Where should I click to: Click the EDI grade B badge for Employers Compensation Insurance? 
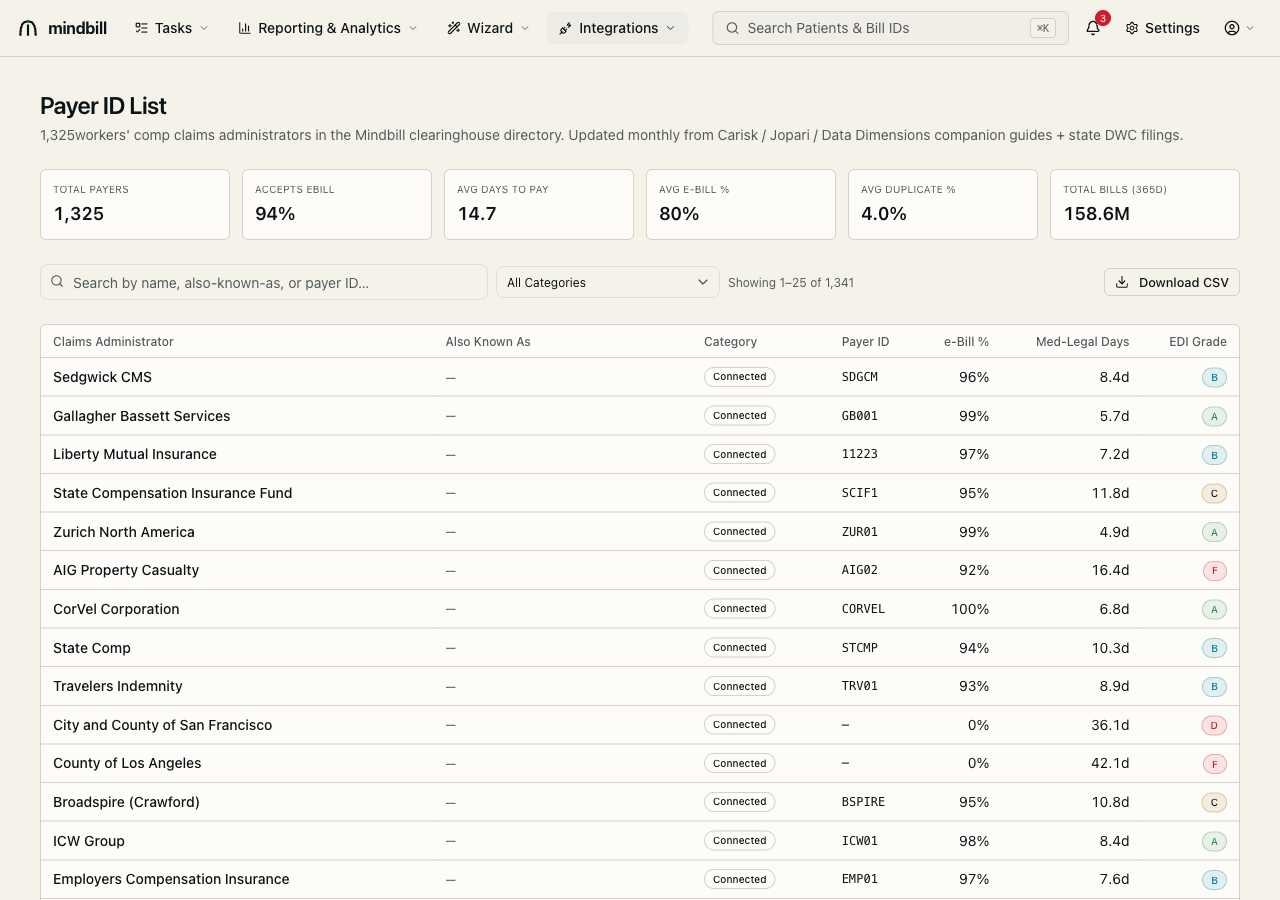(x=1214, y=880)
